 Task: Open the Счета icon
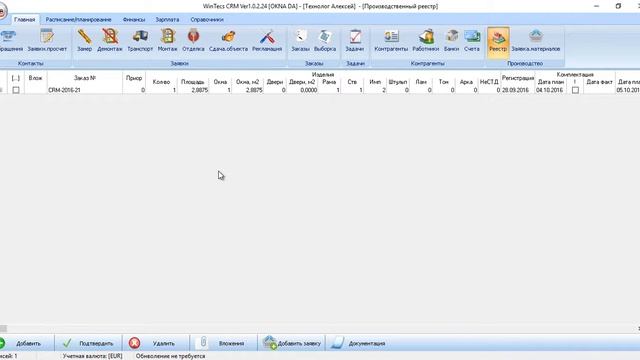(x=472, y=40)
